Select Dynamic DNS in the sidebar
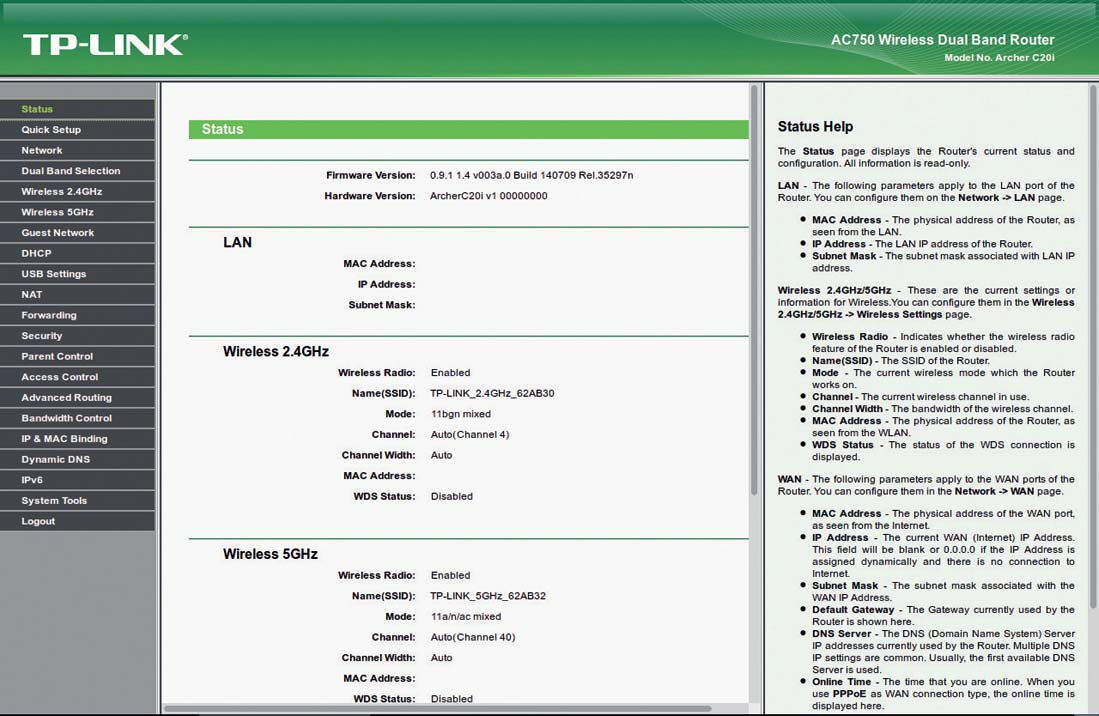 point(77,460)
